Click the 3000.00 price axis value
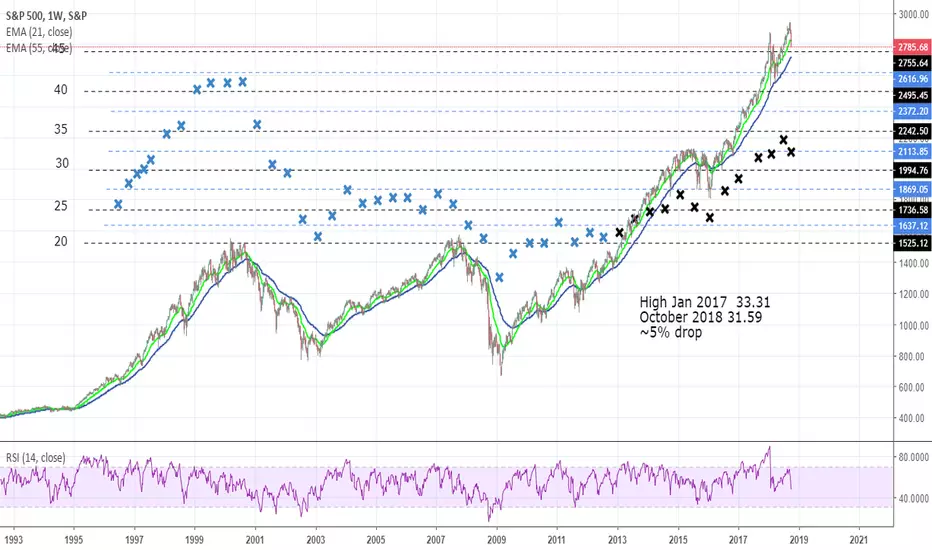Viewport: 932px width, 550px height. (x=914, y=14)
